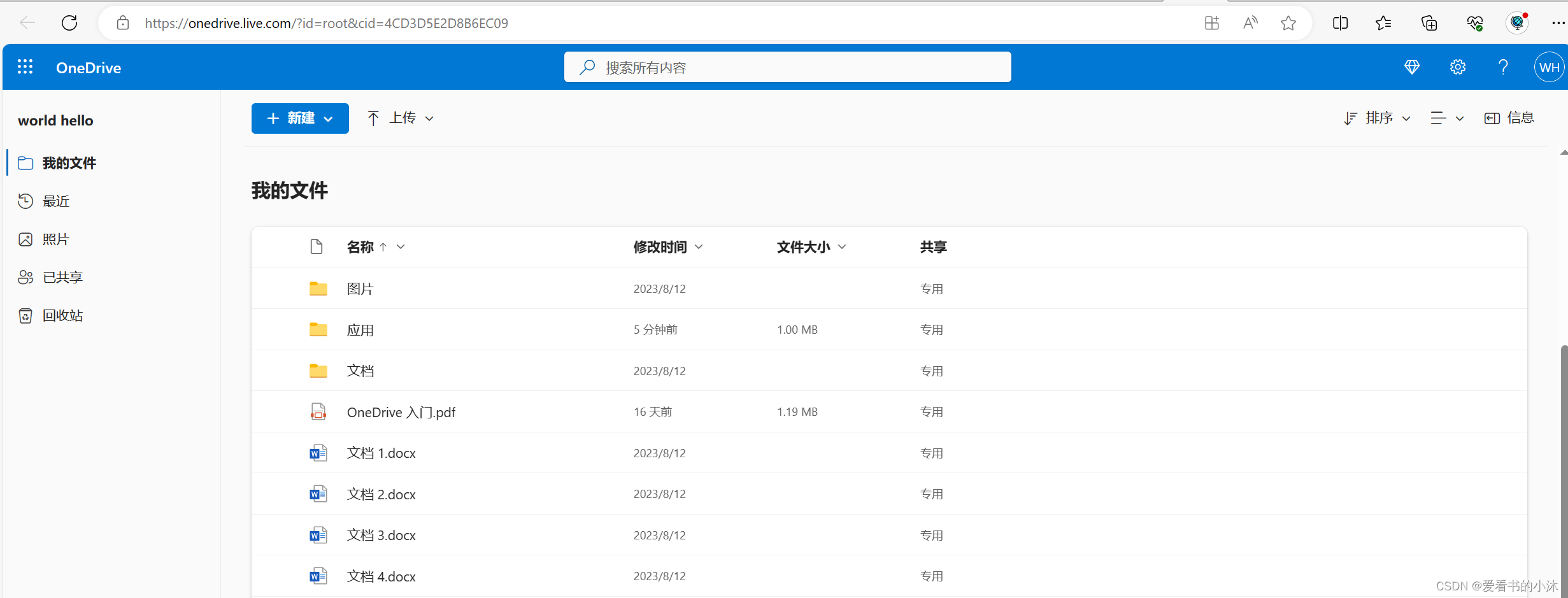Click 专用 sharing status of 文档 1.docx
1568x598 pixels.
pyautogui.click(x=932, y=453)
